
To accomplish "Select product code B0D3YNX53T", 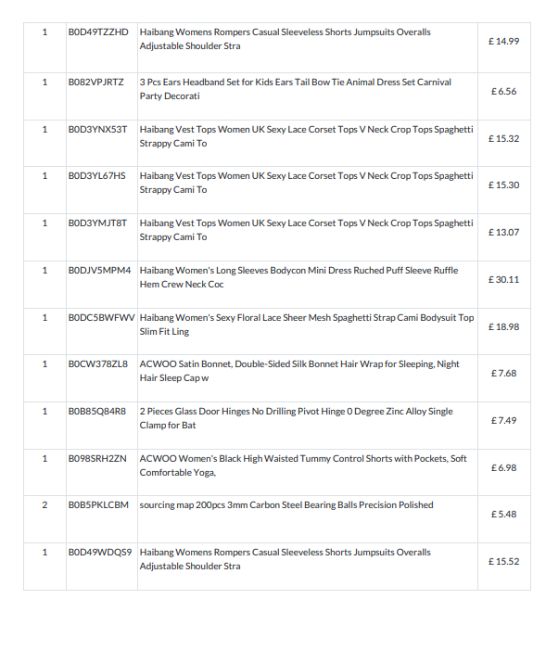I will point(98,129).
